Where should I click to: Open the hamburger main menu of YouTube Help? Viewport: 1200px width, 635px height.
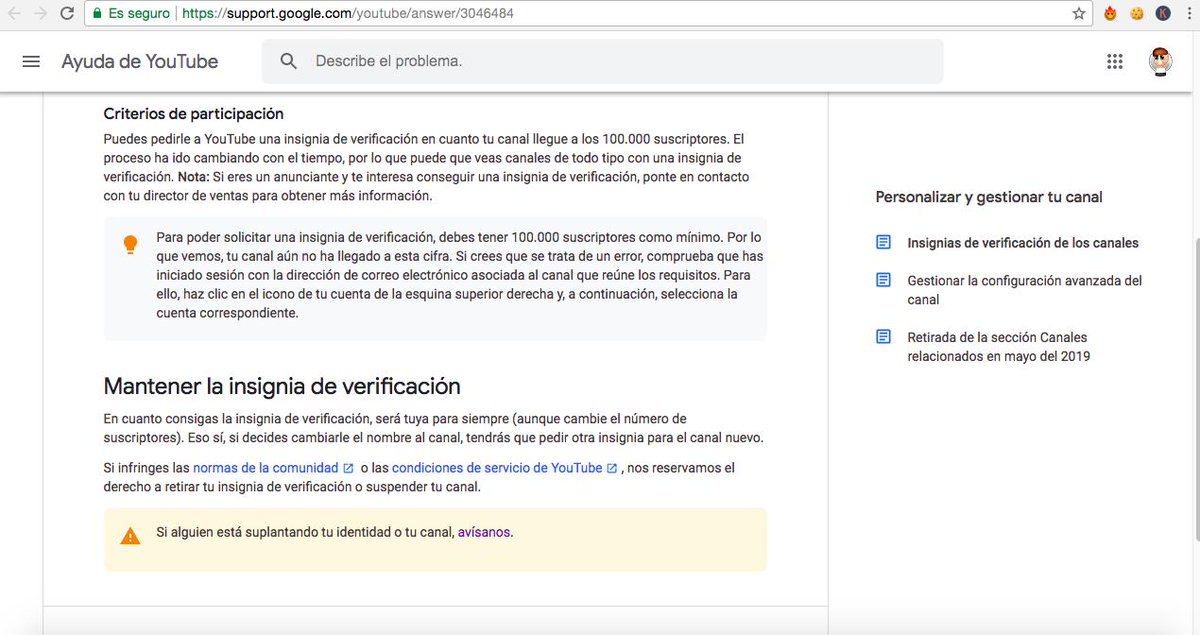click(x=31, y=61)
